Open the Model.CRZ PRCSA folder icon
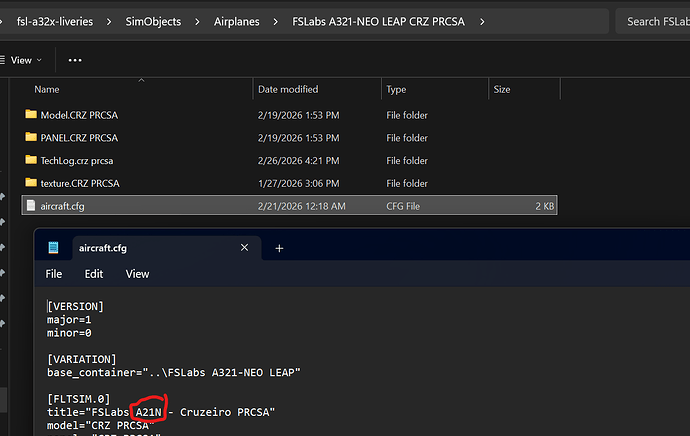 (31, 114)
